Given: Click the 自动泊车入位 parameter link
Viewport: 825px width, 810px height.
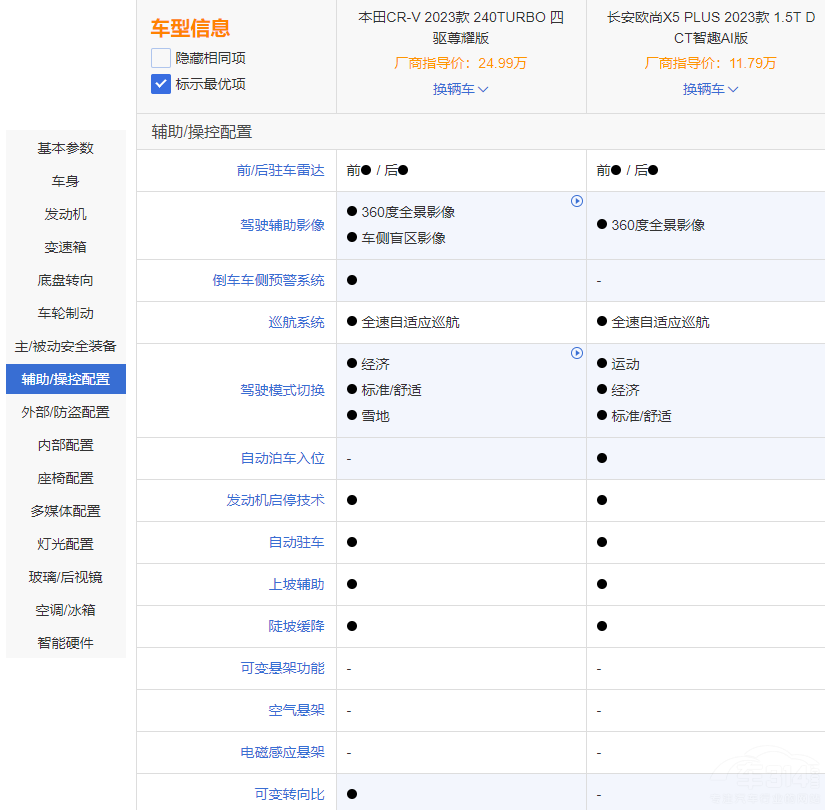Looking at the screenshot, I should [282, 458].
